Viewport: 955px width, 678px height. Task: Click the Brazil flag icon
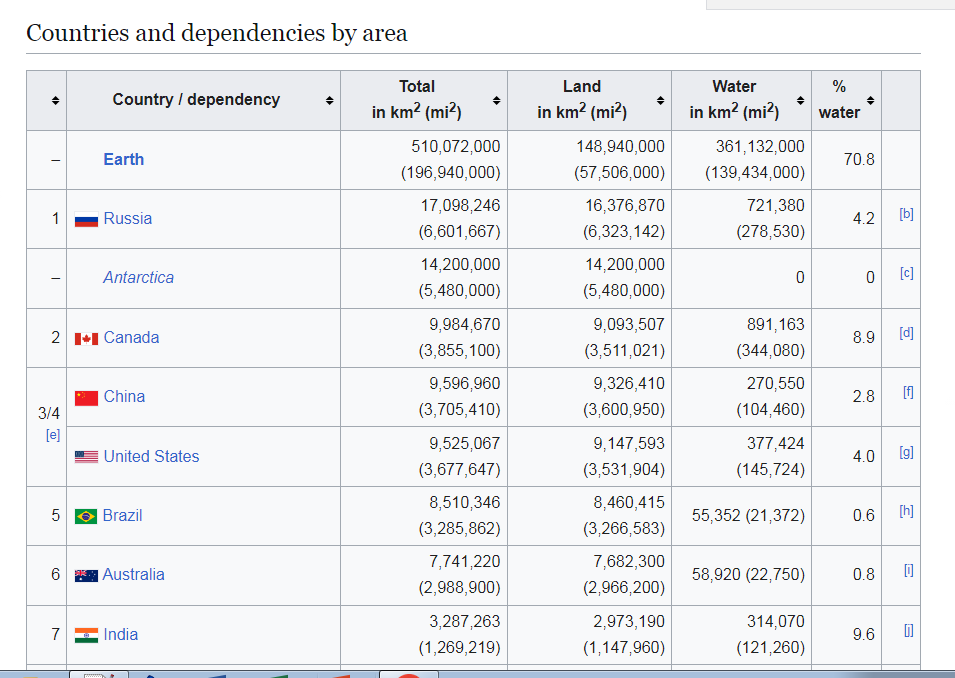point(86,517)
